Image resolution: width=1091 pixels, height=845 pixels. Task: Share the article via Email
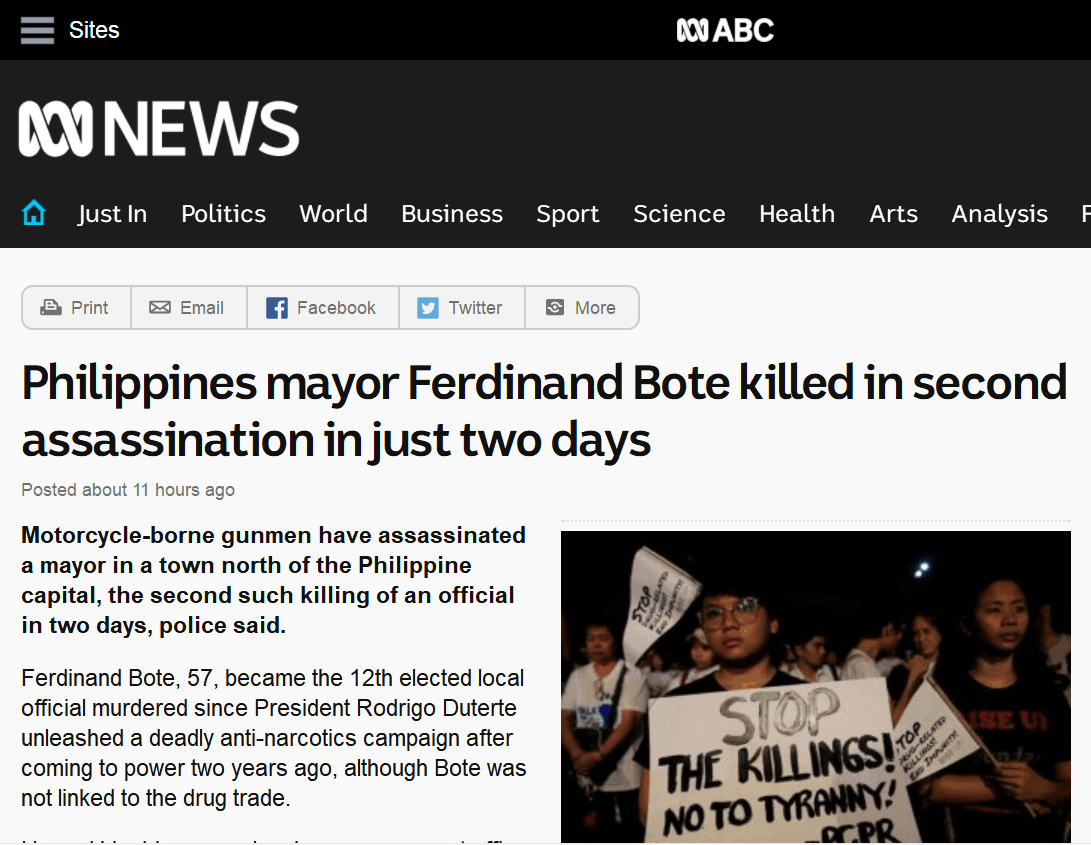point(188,308)
